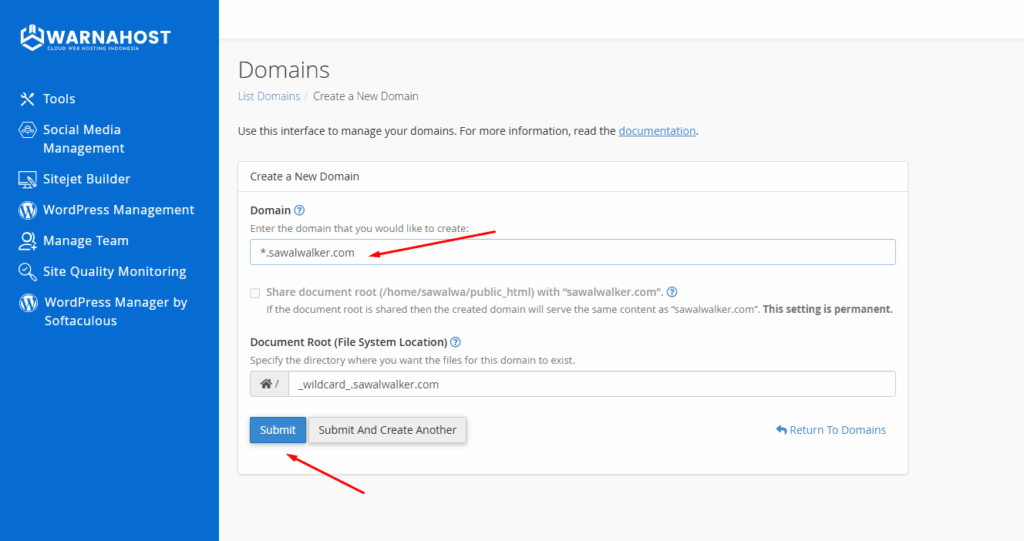Click the Manage Team icon
The width and height of the screenshot is (1024, 541).
(27, 241)
